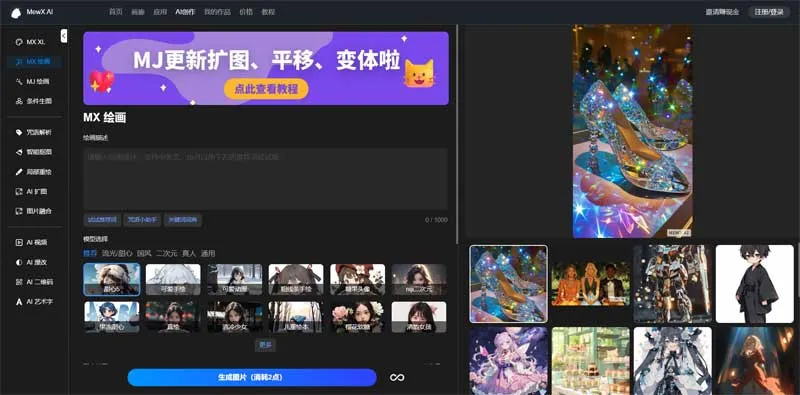Click the middle chip below the prompt box
Viewport: 800px width, 395px height.
tap(142, 220)
